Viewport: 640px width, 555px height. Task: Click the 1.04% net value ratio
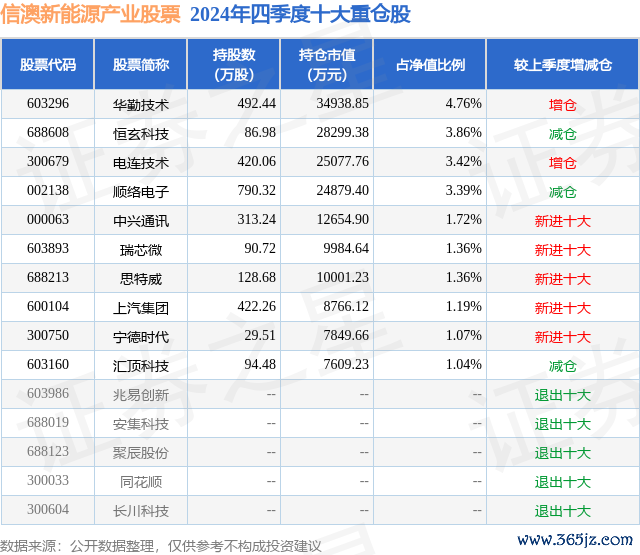(464, 364)
